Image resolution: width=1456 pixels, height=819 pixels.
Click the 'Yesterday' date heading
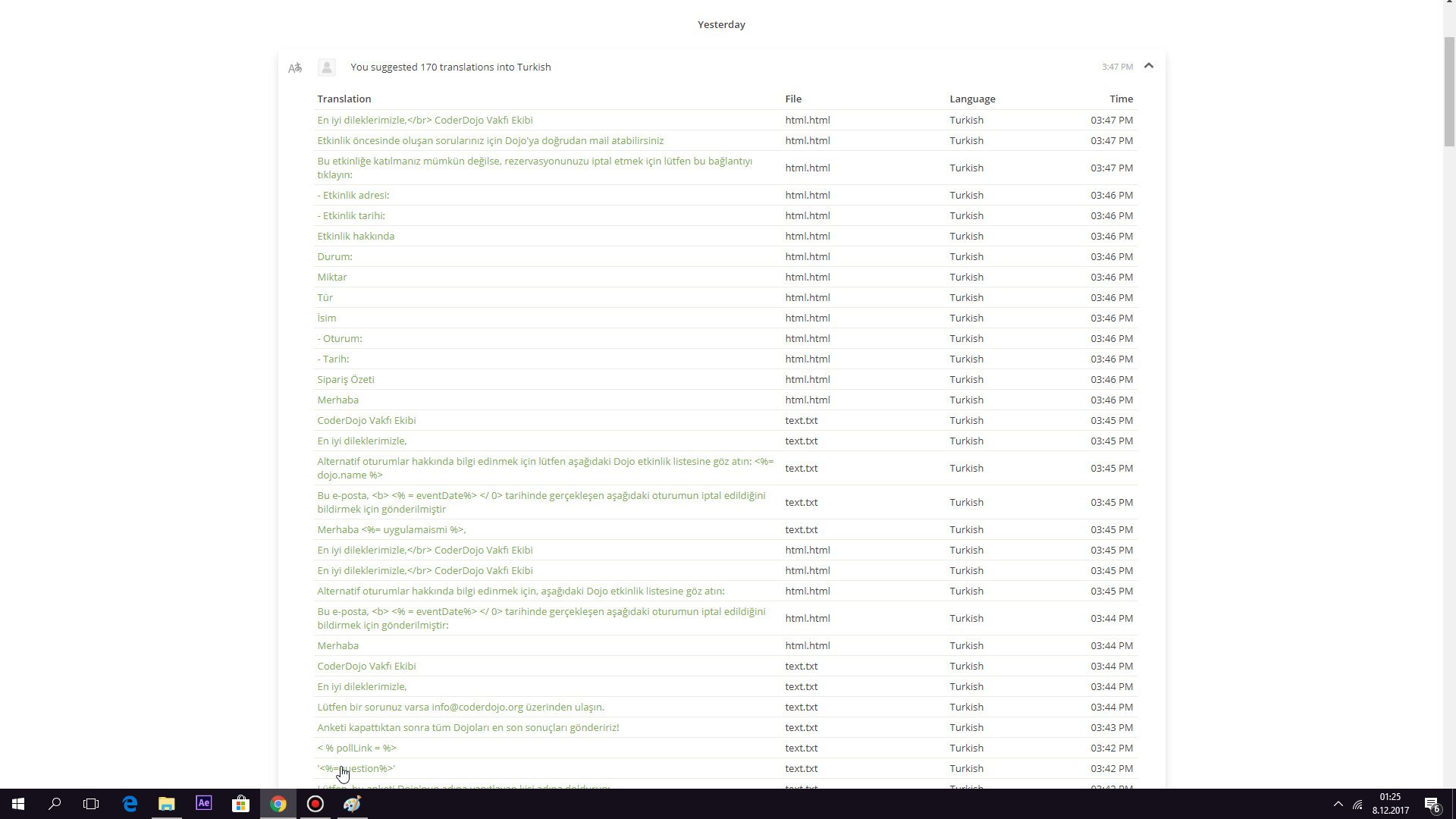click(721, 25)
